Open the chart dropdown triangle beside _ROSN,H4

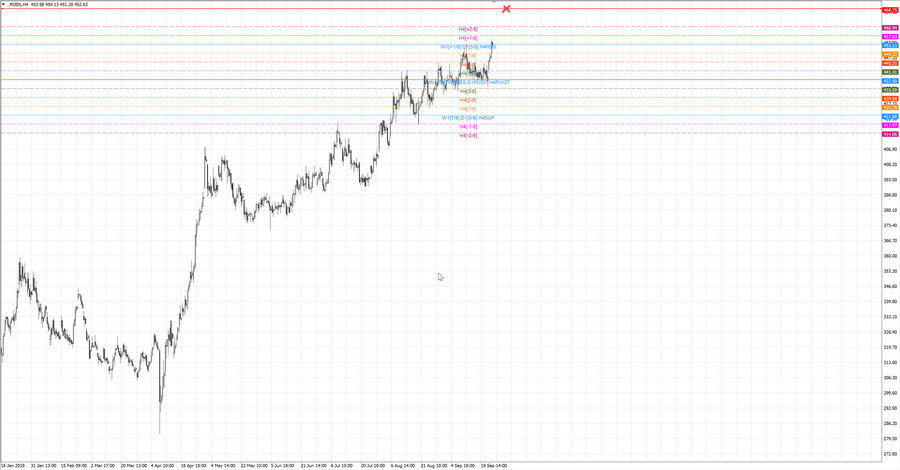coord(3,4)
